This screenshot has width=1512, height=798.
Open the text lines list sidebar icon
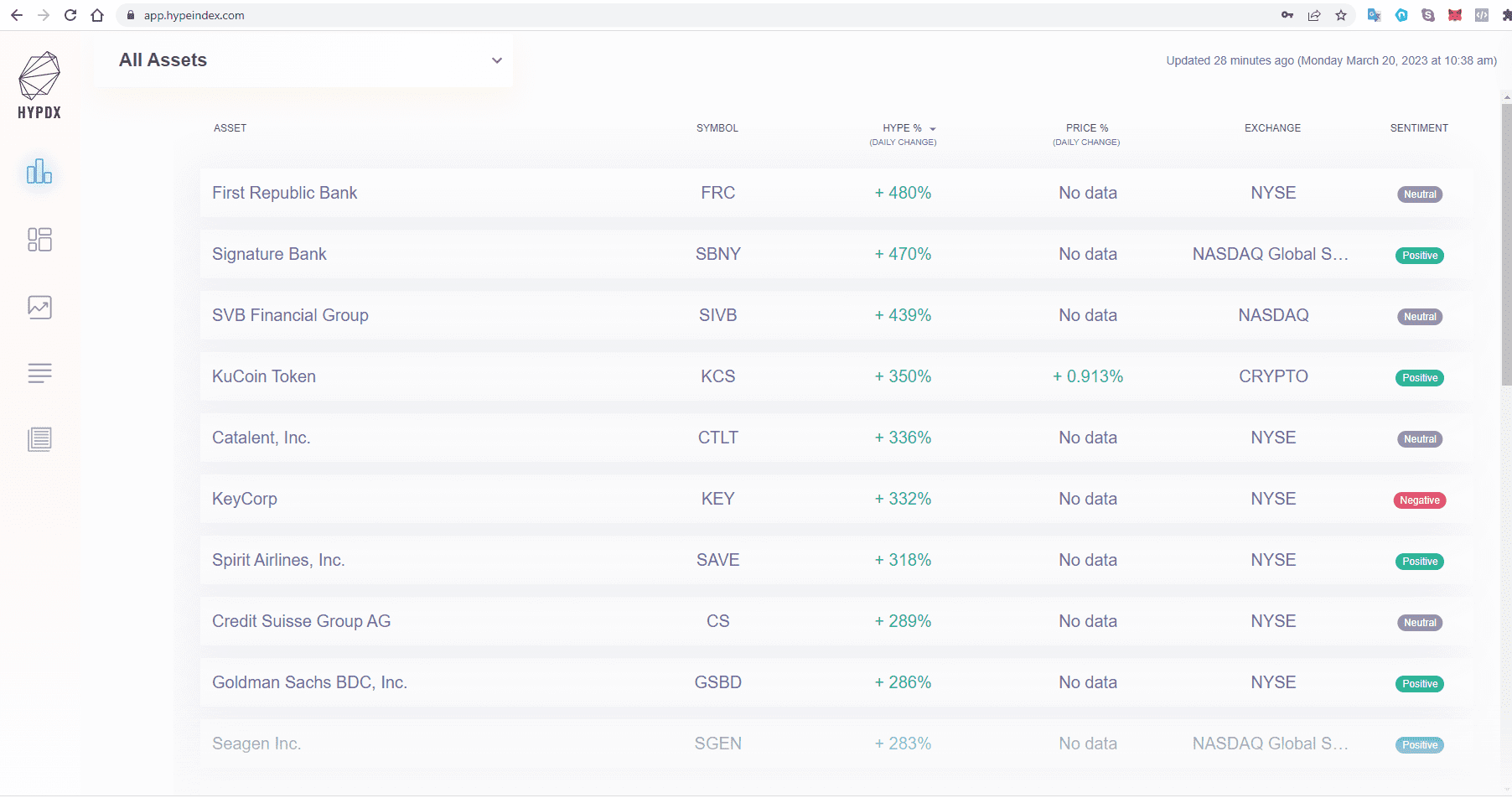(x=39, y=373)
